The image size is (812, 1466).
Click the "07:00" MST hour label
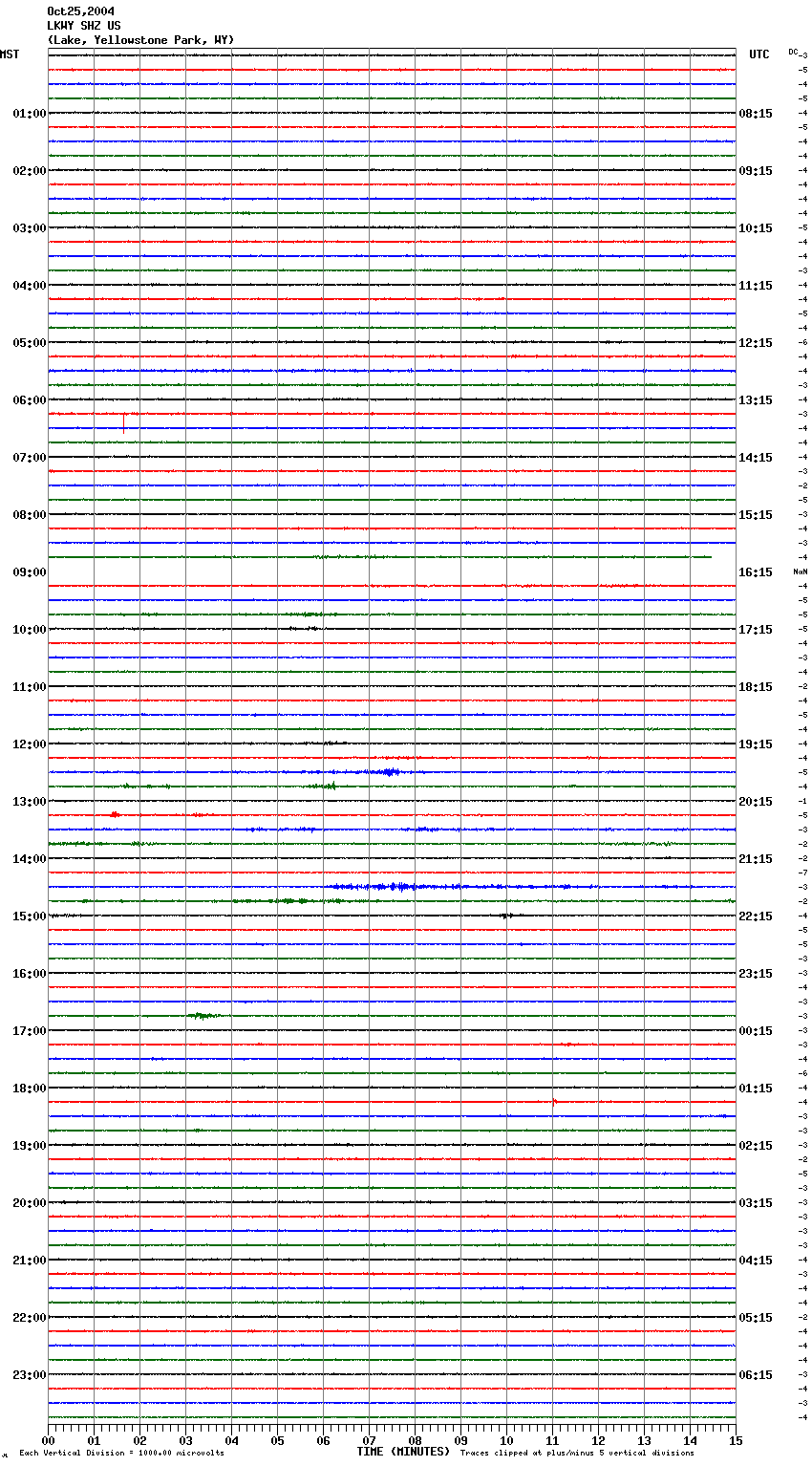[30, 458]
